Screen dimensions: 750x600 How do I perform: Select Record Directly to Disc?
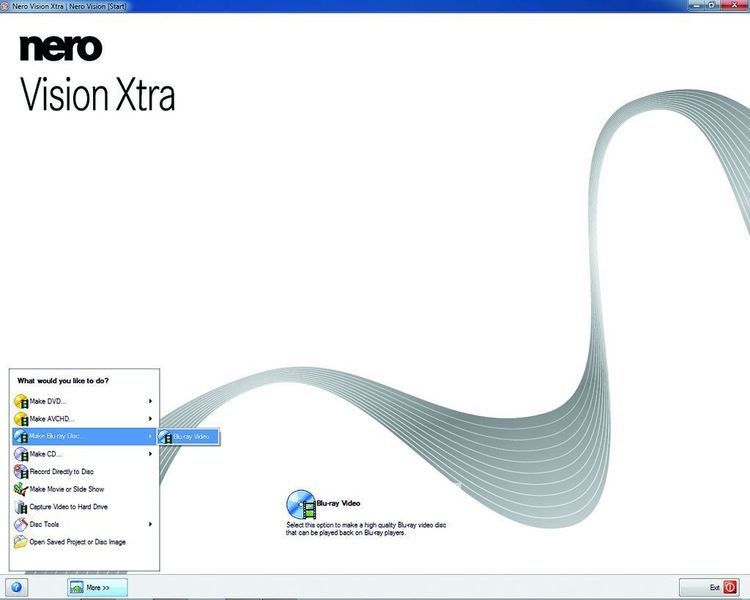(84, 472)
